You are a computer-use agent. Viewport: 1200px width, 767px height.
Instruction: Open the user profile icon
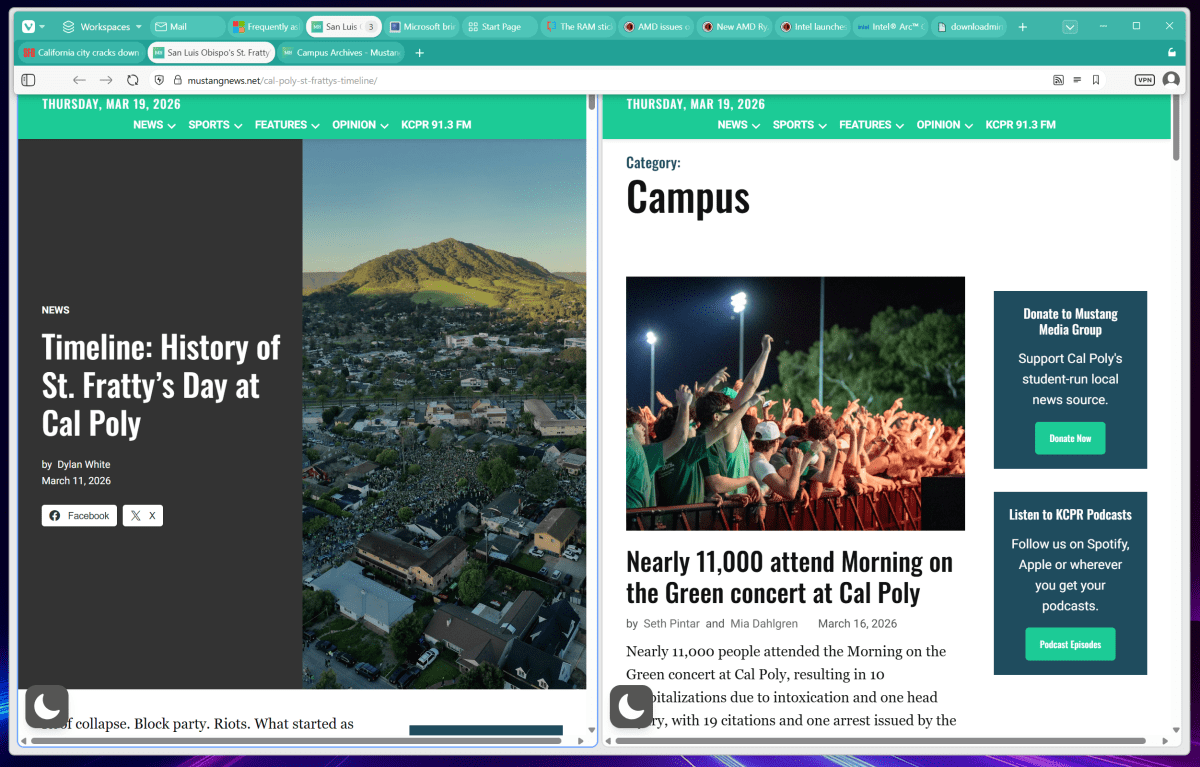(1171, 80)
